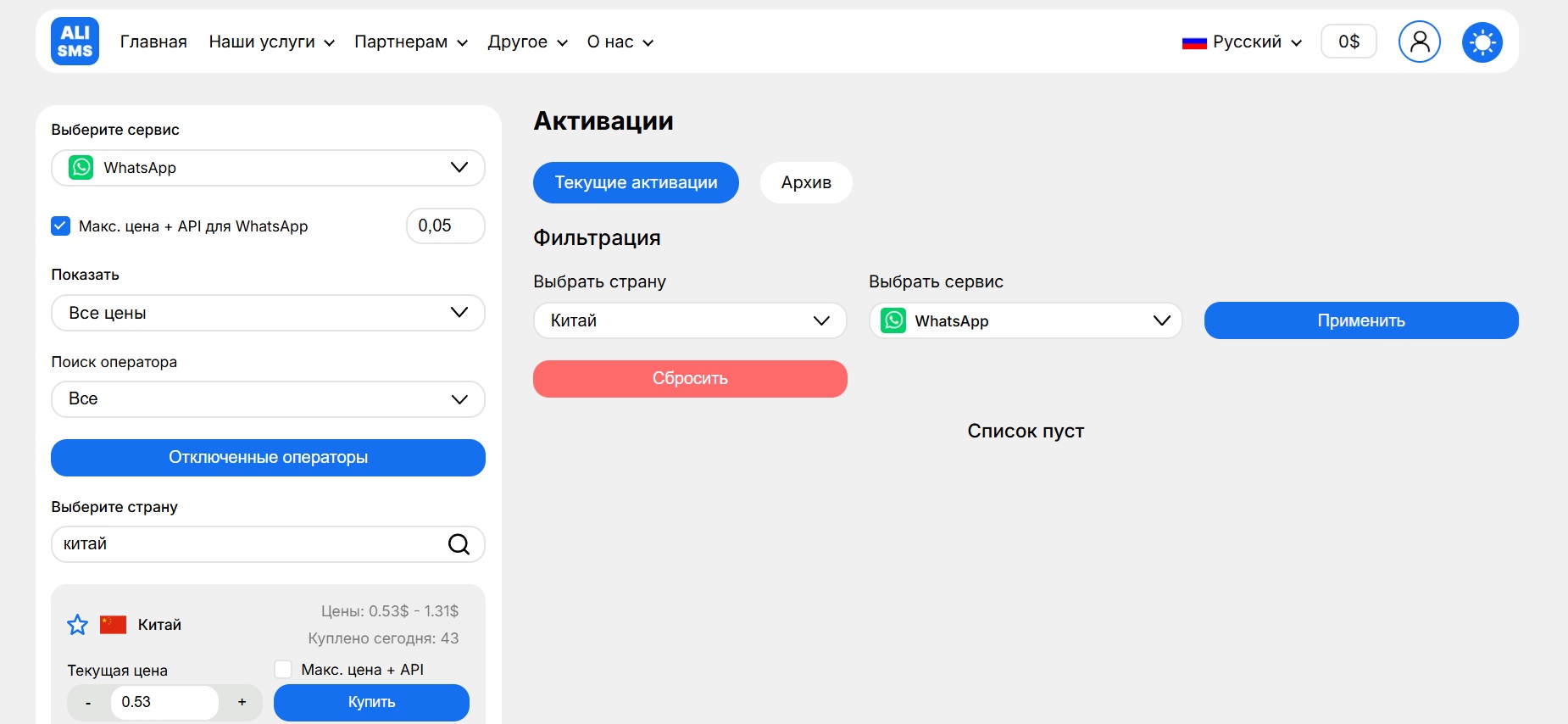Switch to the Архив tab
The width and height of the screenshot is (1568, 724).
tap(805, 182)
